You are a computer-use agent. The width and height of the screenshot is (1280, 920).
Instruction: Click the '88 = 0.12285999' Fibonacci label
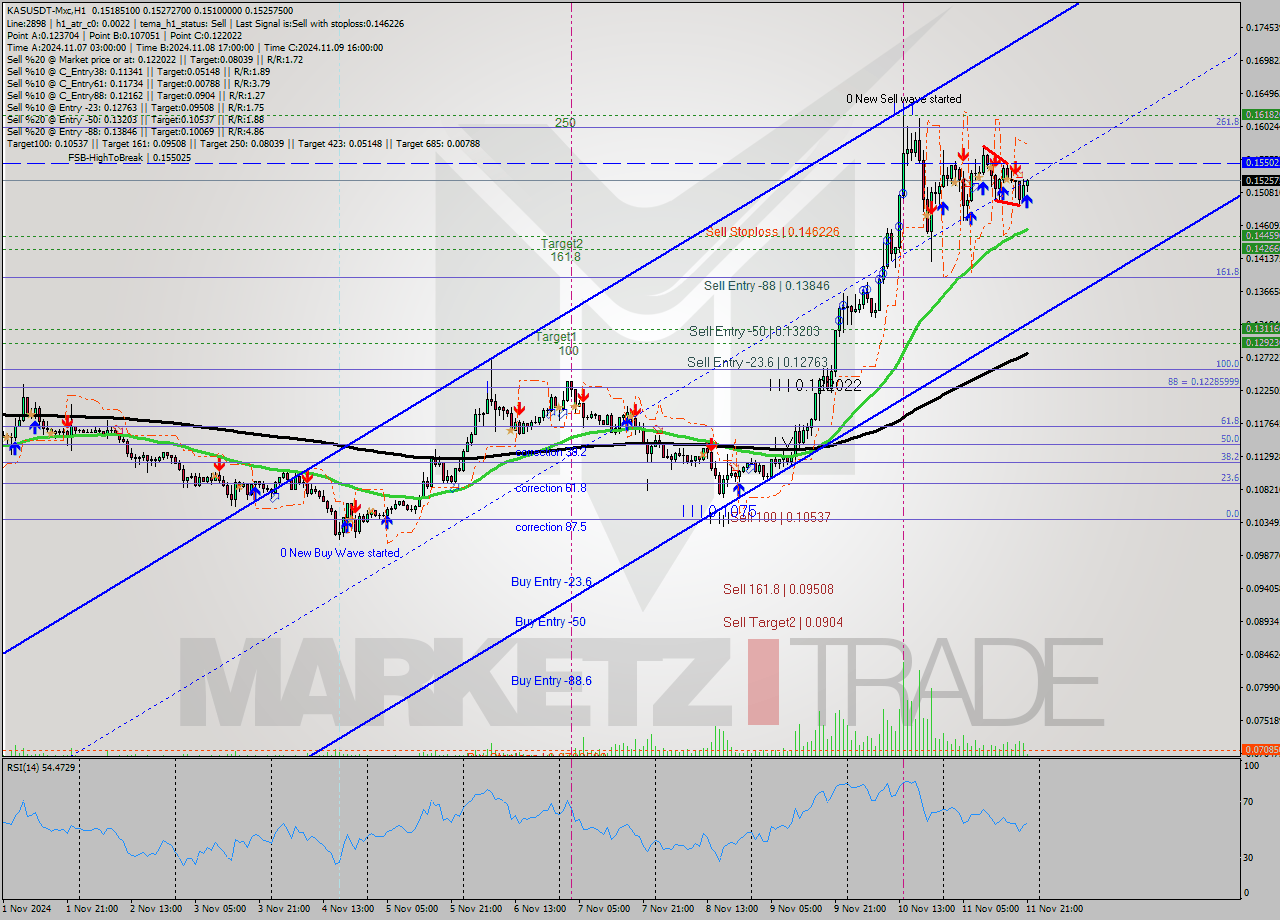pos(1203,381)
